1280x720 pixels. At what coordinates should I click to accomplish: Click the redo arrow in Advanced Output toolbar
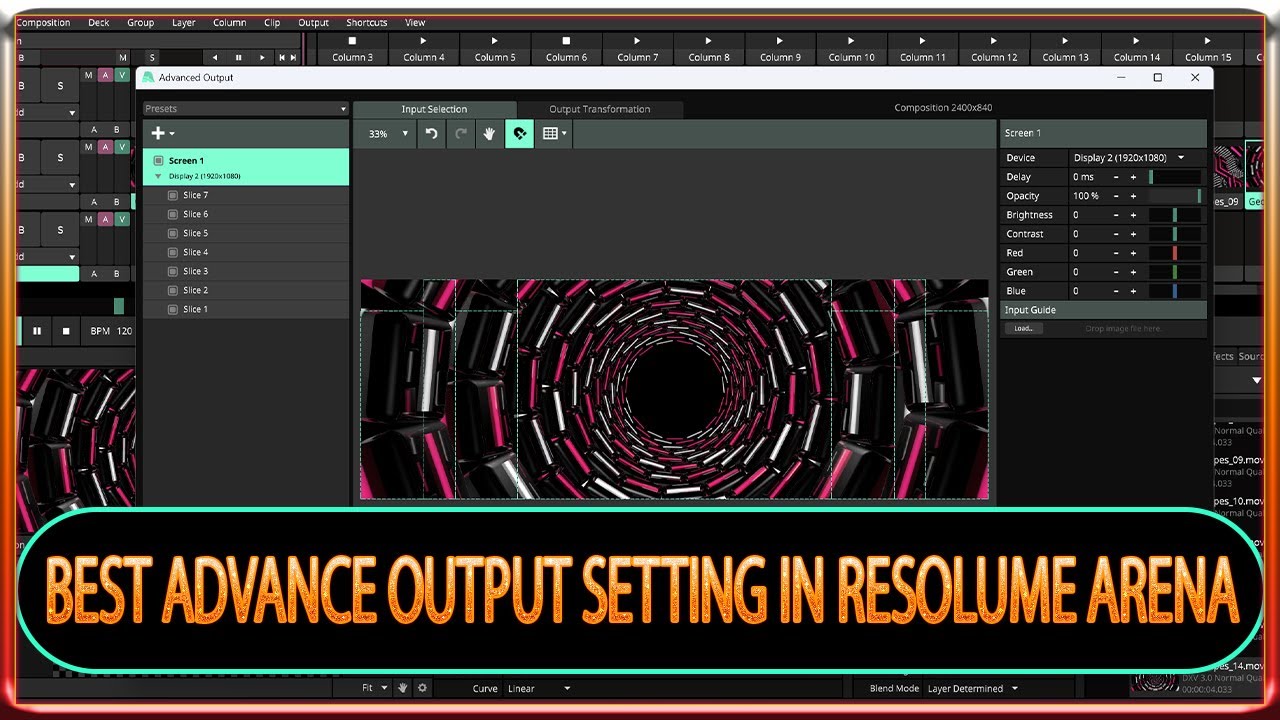(x=460, y=133)
